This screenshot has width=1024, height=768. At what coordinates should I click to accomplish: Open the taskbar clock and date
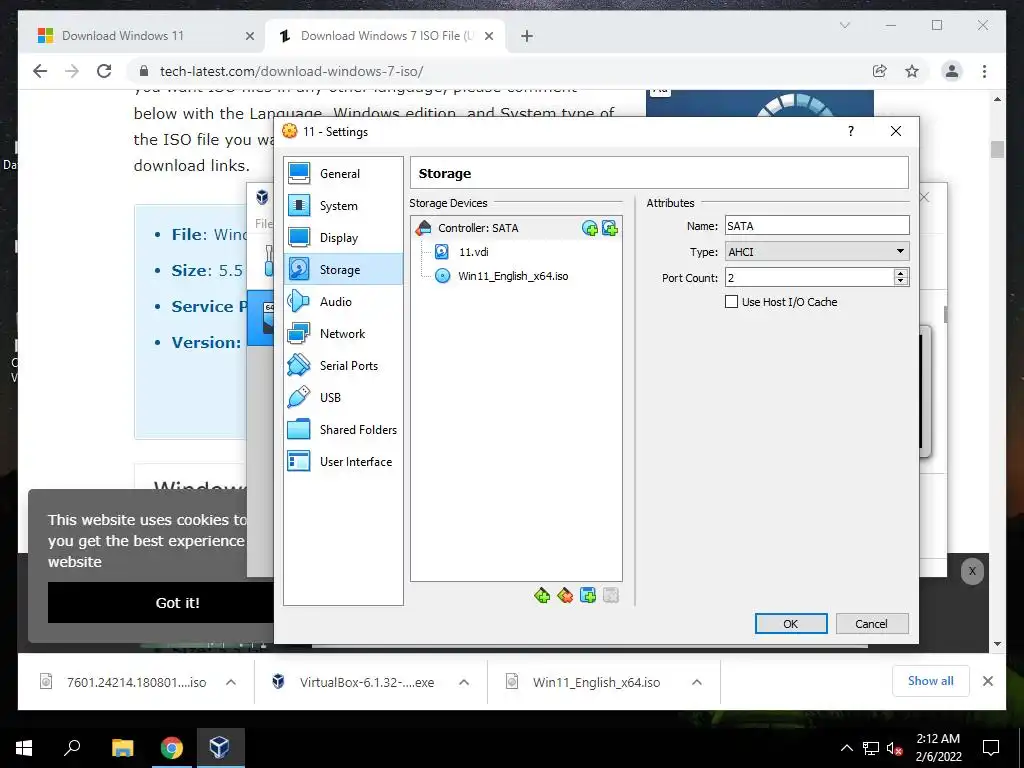(x=938, y=748)
